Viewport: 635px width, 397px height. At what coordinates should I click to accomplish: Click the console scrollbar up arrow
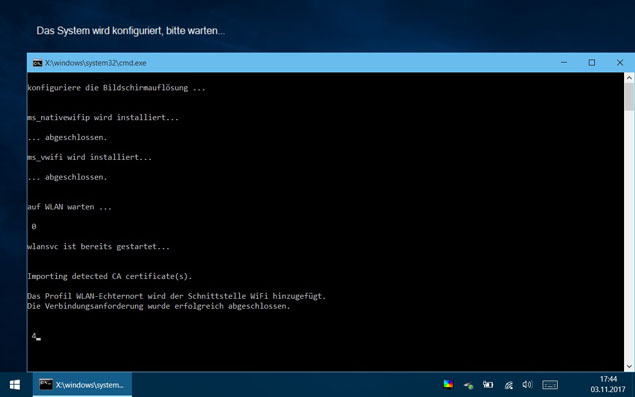pos(629,77)
